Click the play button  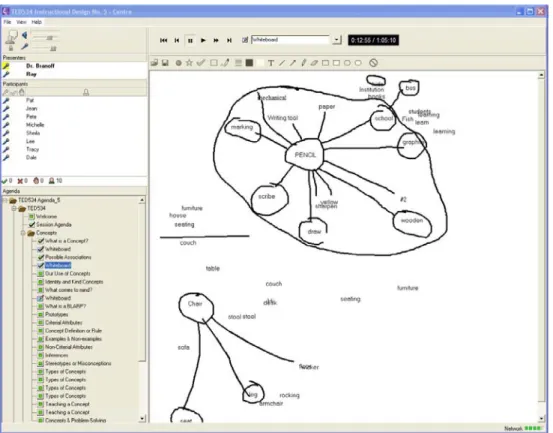coord(203,41)
